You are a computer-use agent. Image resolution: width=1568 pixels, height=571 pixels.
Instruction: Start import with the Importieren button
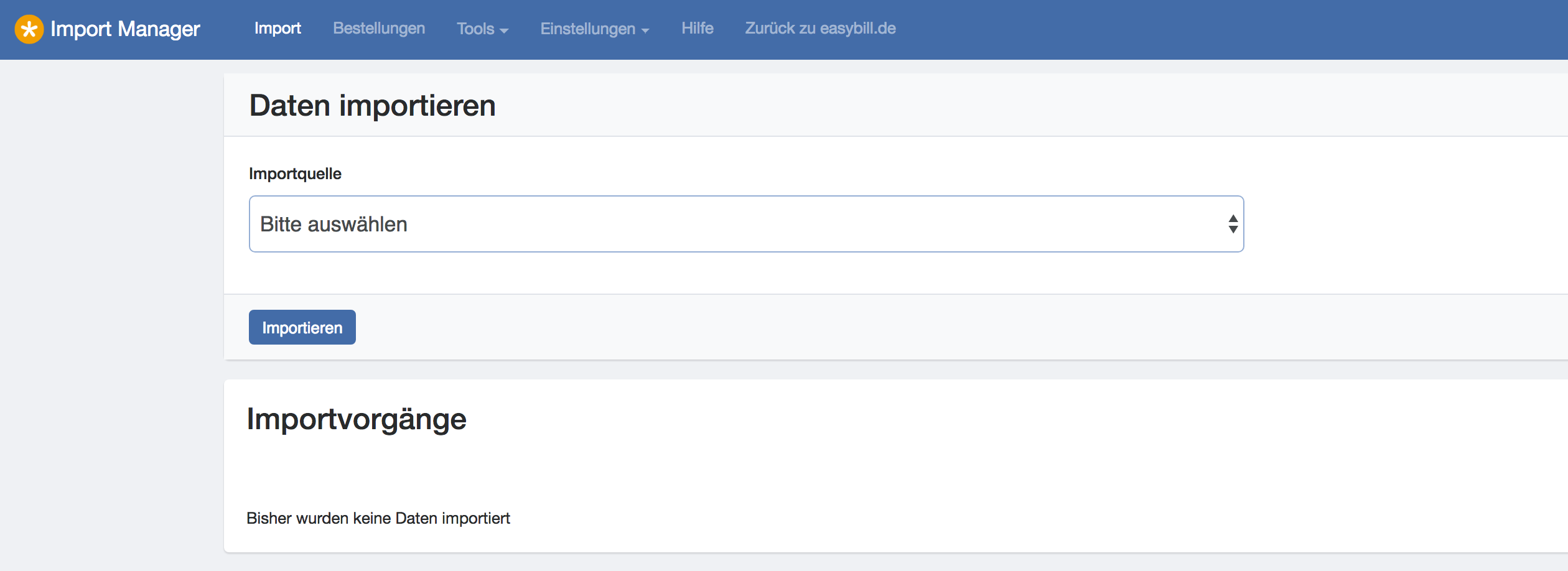(302, 327)
